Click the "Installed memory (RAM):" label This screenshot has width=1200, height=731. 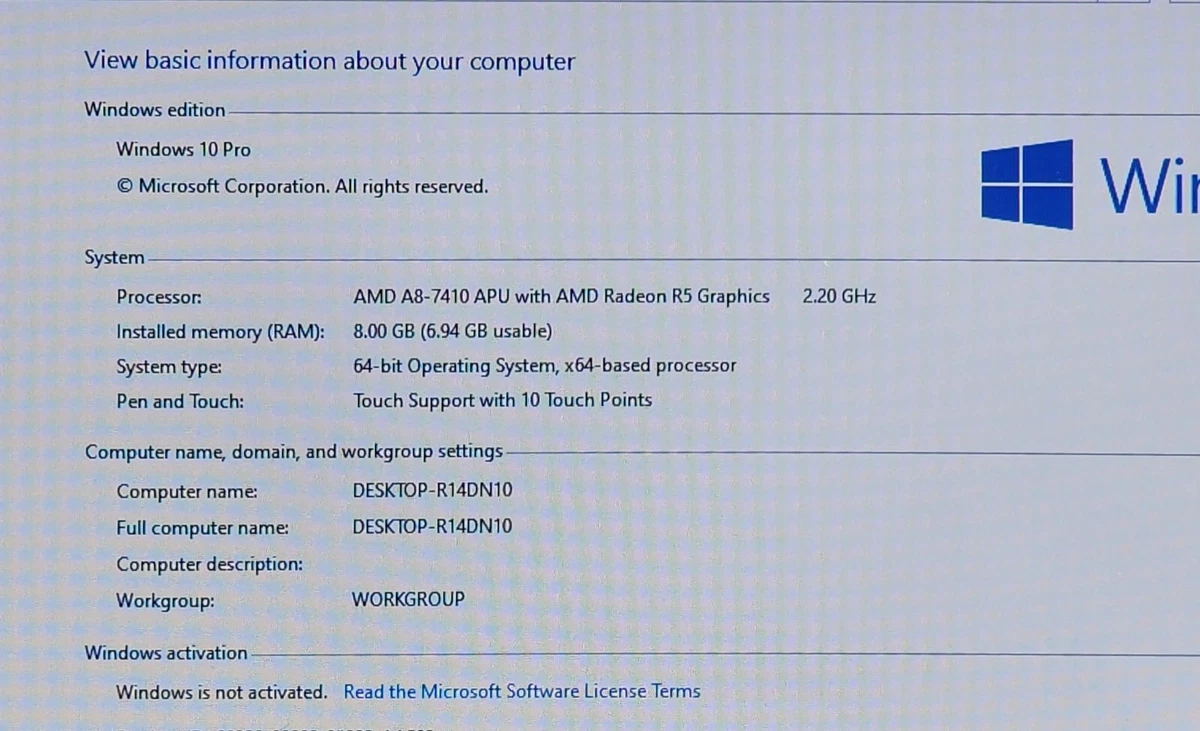tap(220, 332)
